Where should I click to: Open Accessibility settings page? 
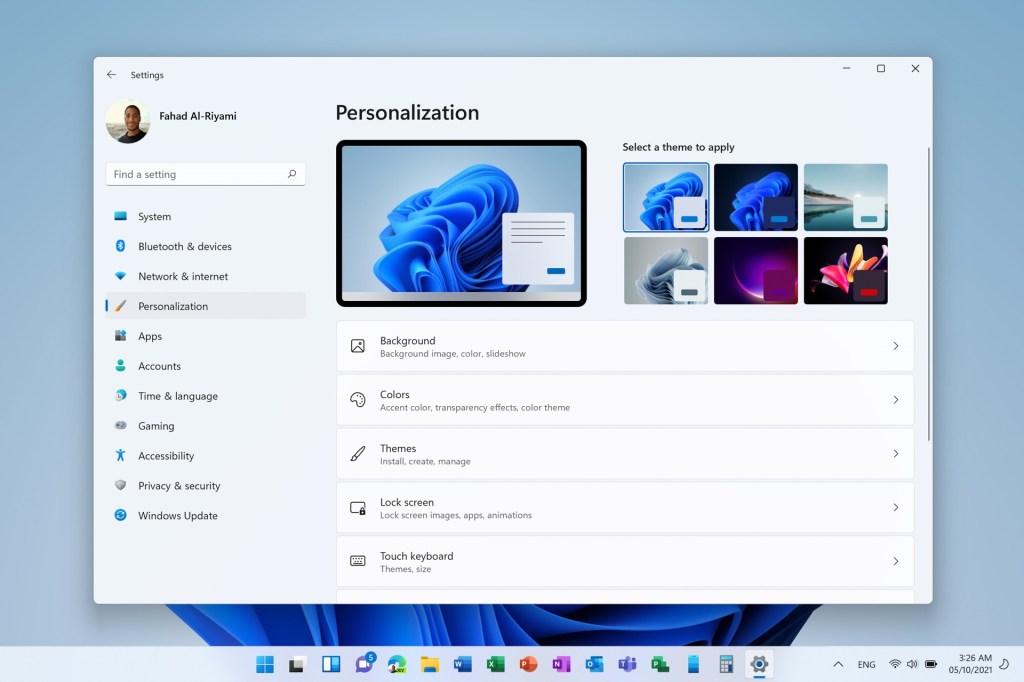click(166, 456)
